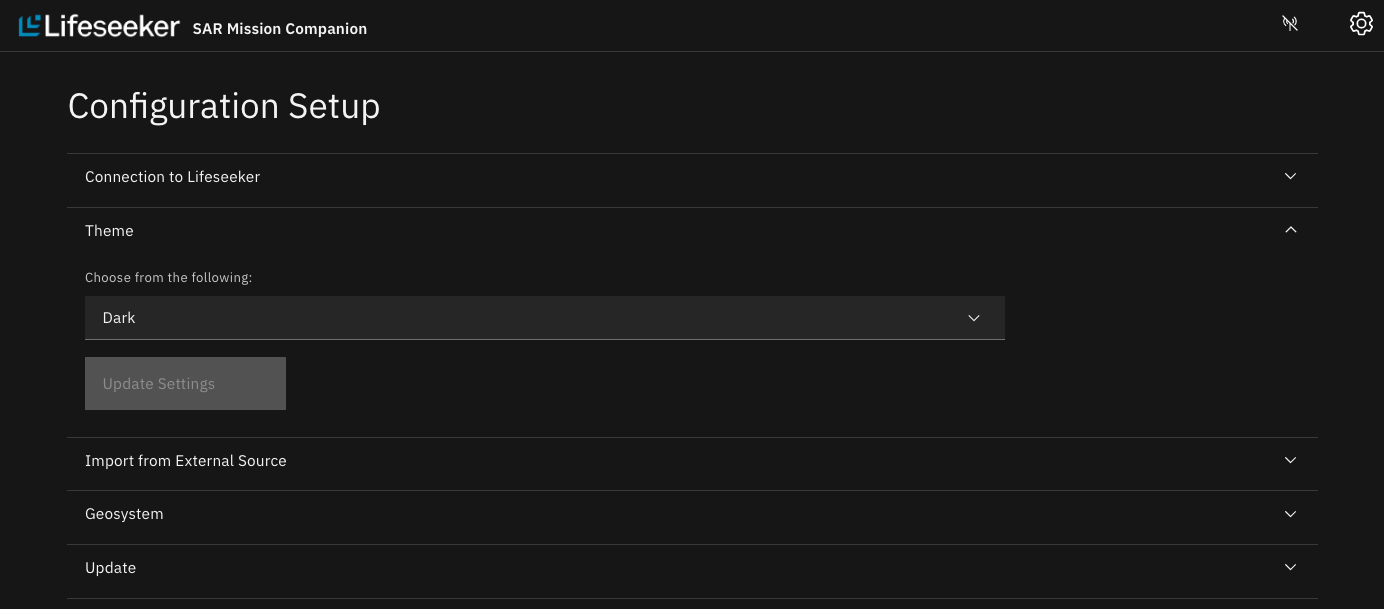Expand the Geosystem section chevron

tap(1290, 514)
